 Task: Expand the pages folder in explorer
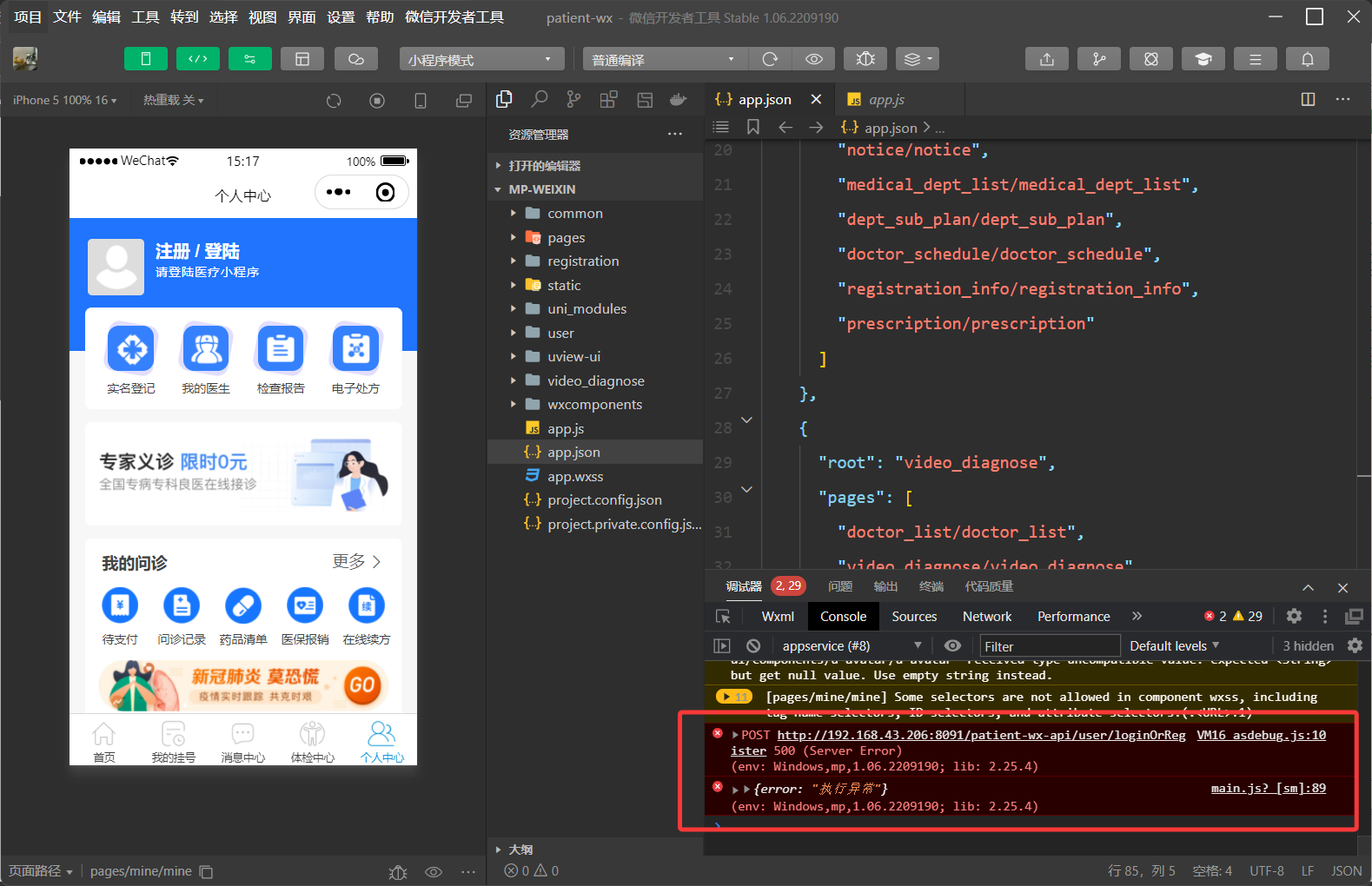(566, 237)
